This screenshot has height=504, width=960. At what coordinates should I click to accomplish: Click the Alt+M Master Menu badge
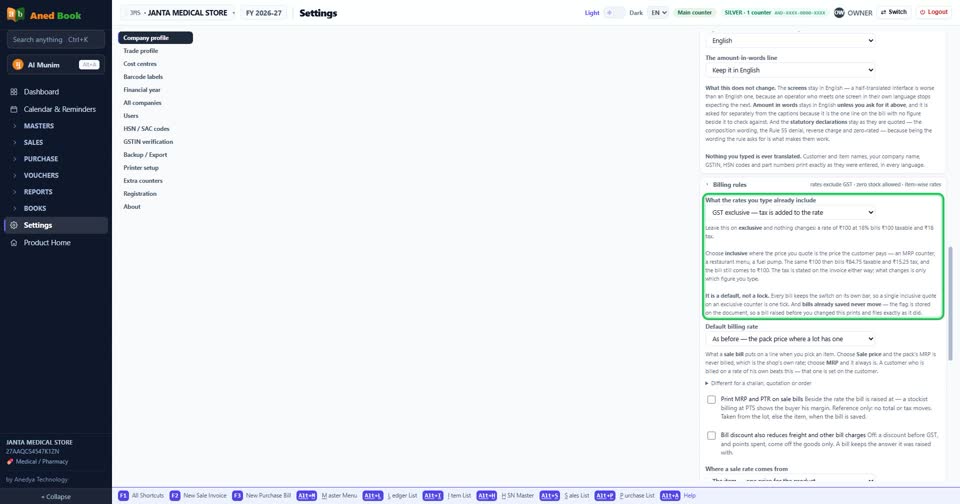pos(307,495)
